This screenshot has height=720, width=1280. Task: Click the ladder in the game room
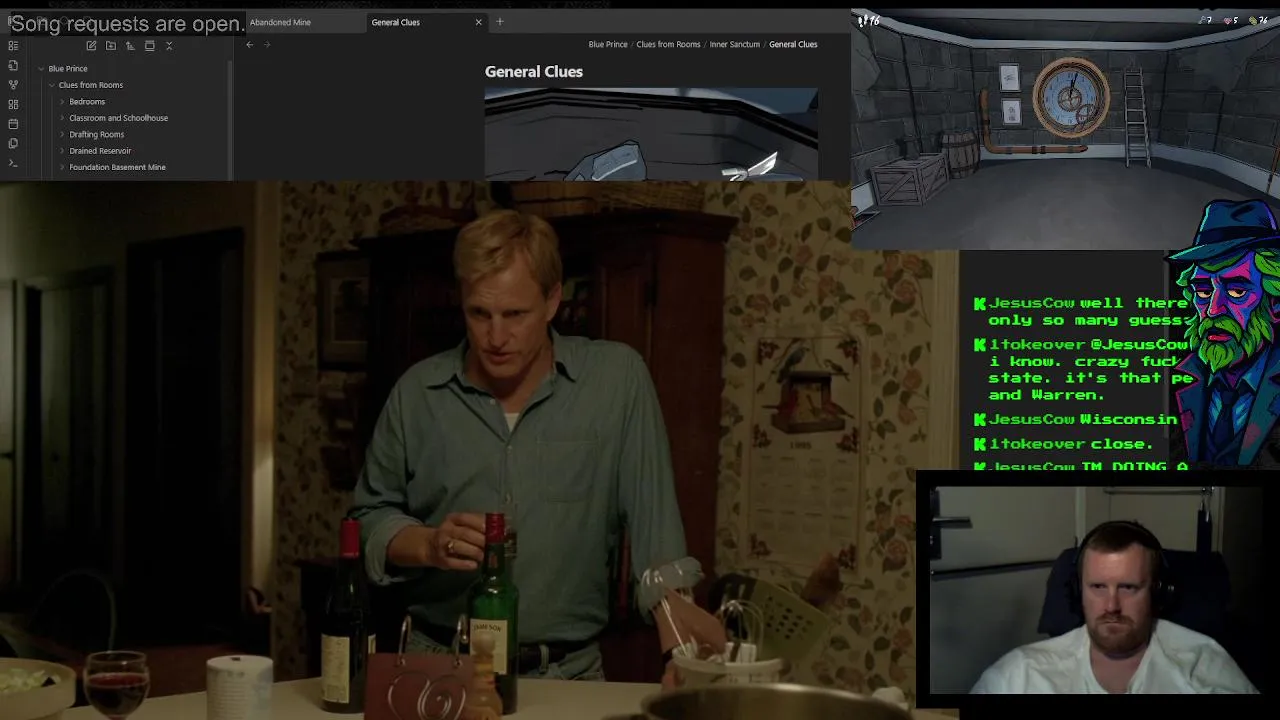click(x=1135, y=117)
